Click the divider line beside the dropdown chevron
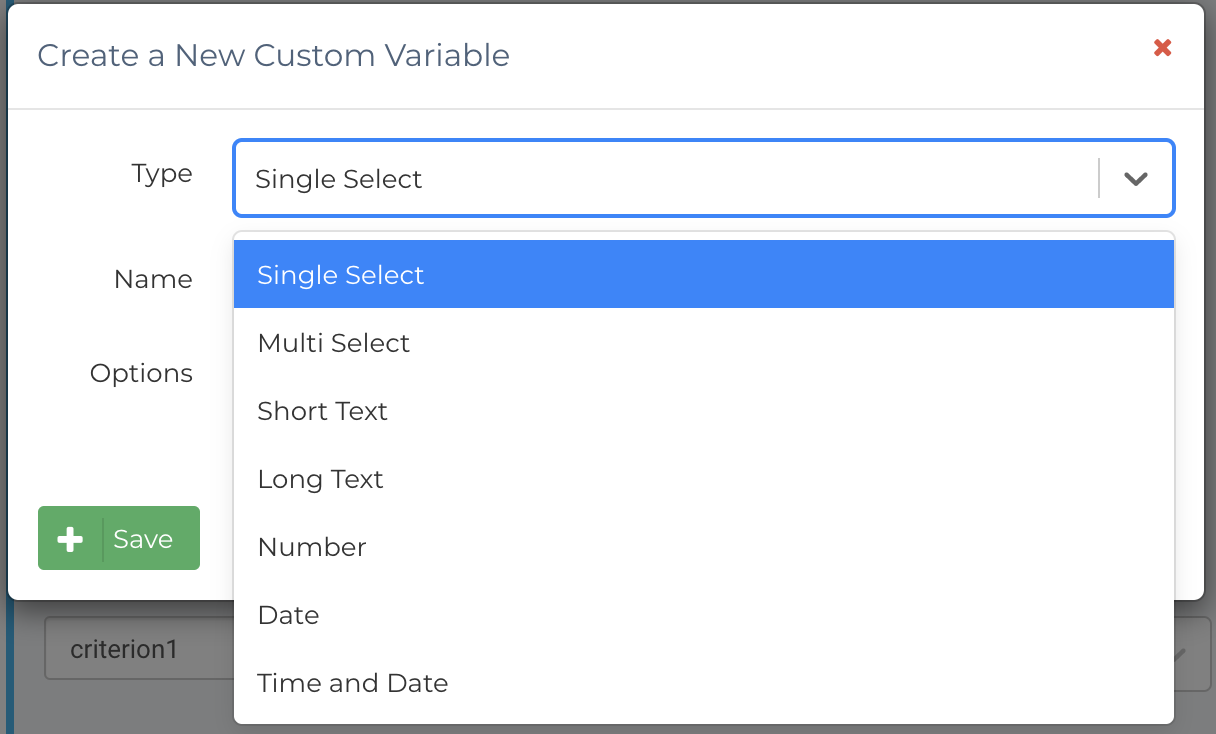 (1099, 179)
